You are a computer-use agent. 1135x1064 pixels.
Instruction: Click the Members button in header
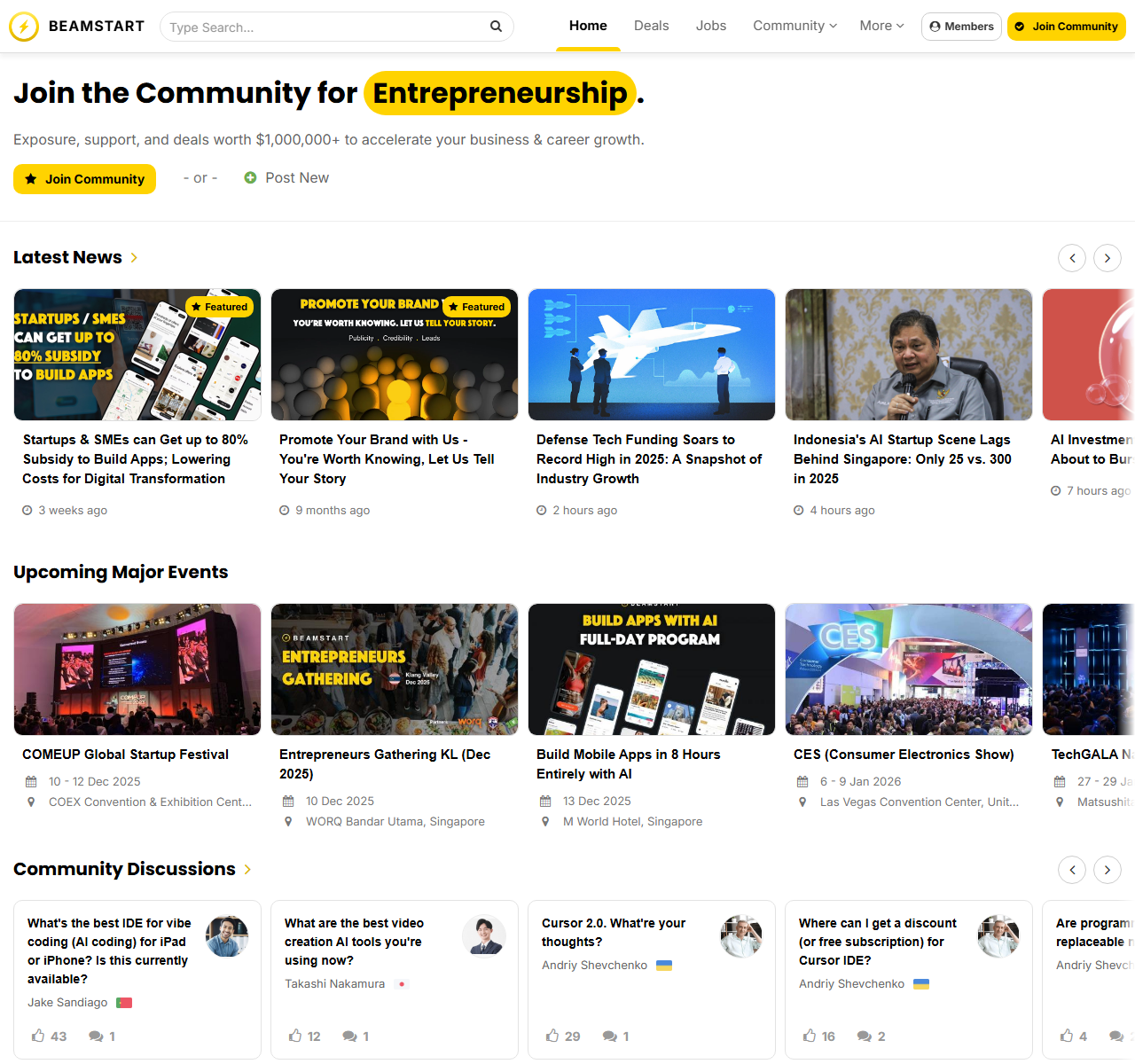(961, 27)
